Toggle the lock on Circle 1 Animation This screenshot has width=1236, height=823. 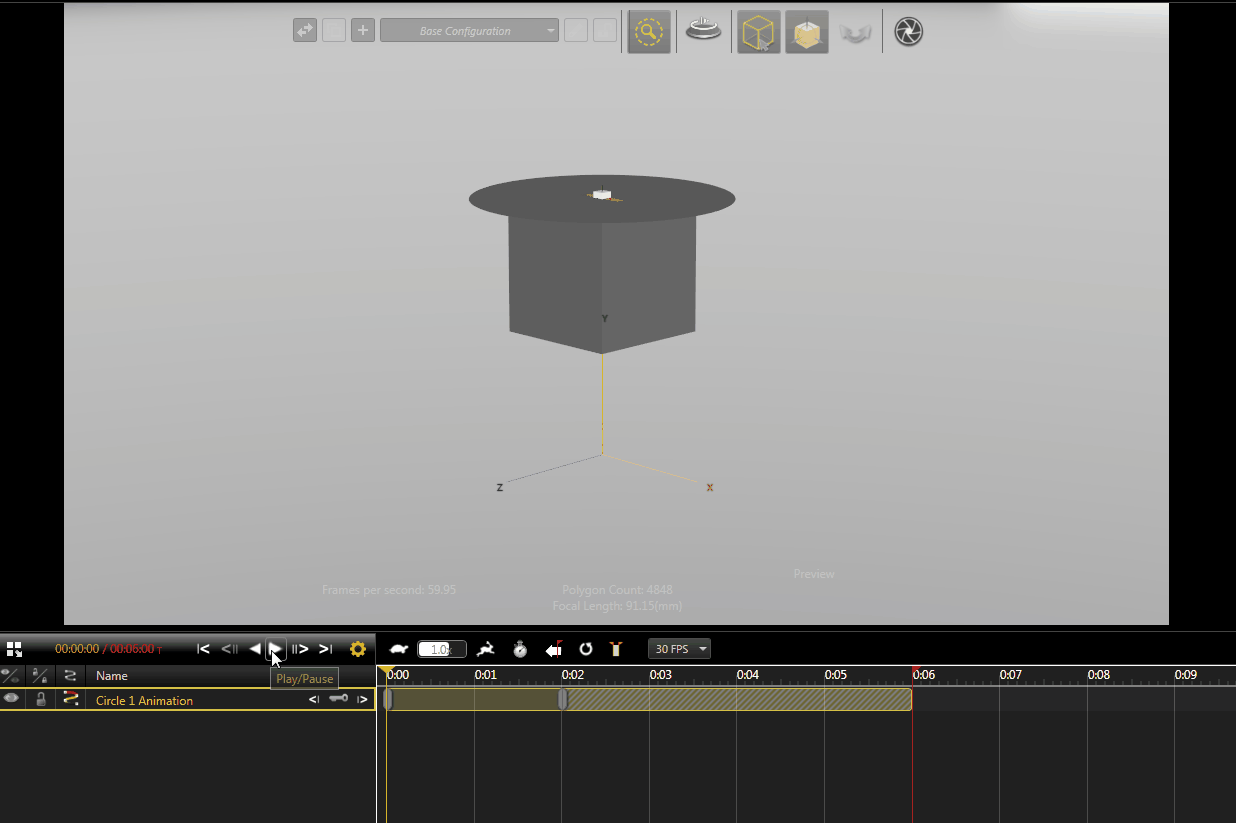click(41, 699)
